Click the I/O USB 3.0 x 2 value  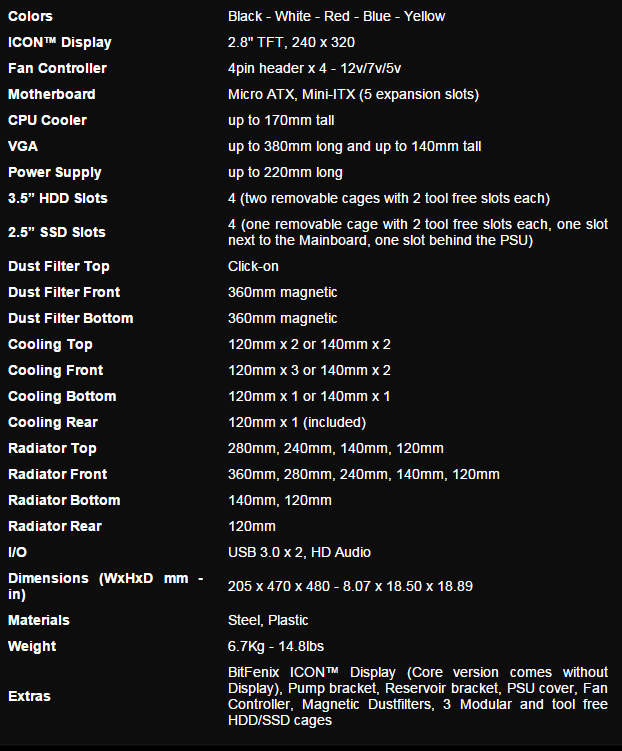[299, 552]
